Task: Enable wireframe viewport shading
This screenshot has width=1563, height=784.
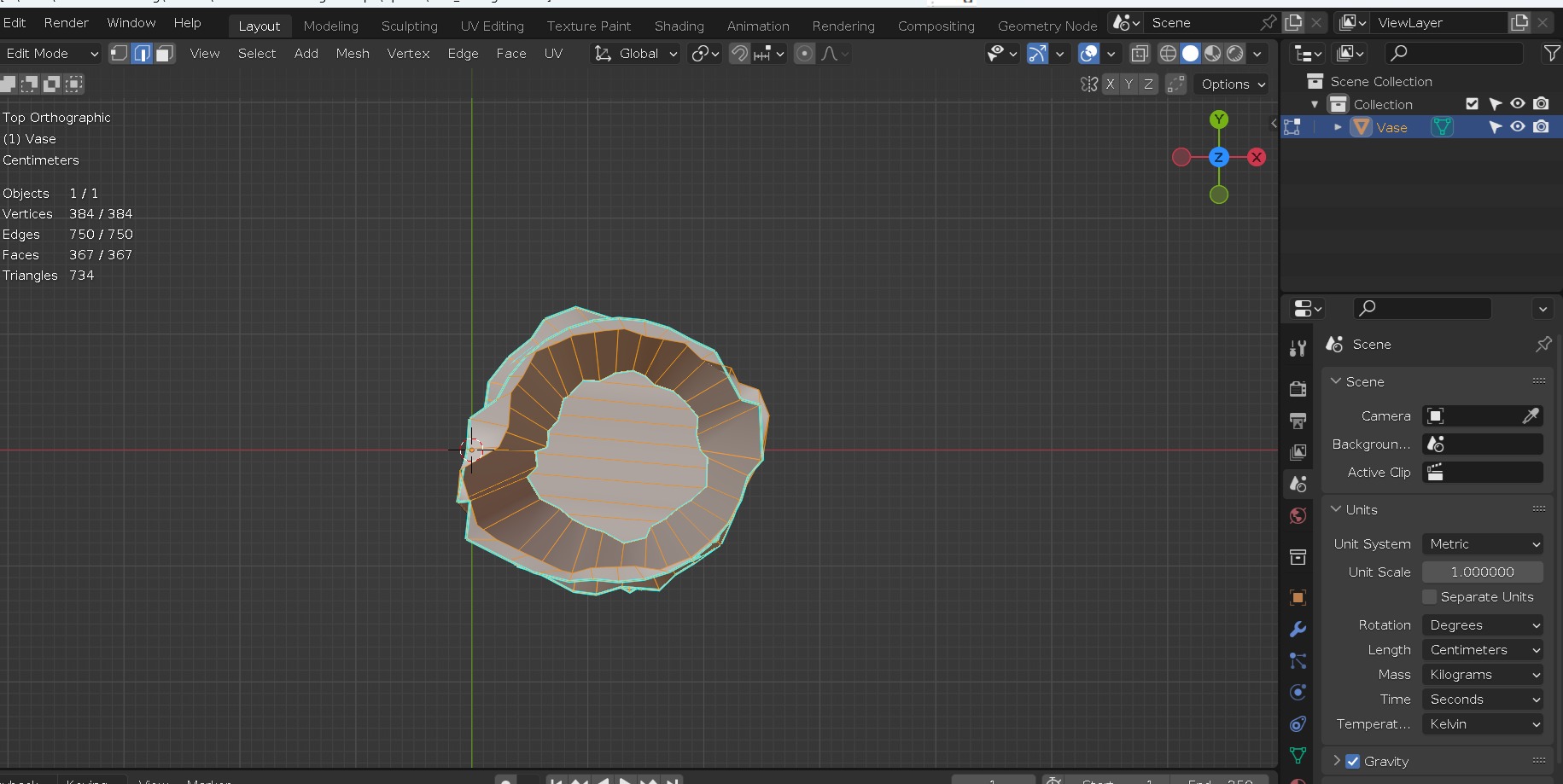Action: click(1168, 54)
